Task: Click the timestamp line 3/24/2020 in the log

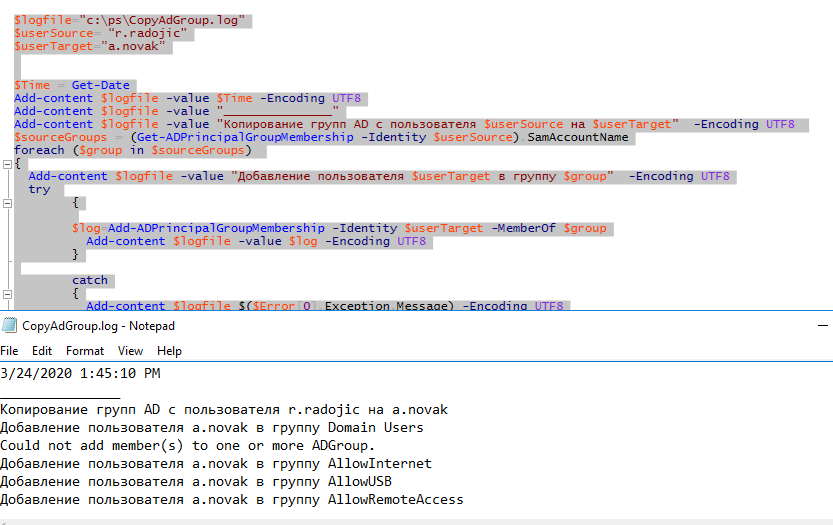Action: pyautogui.click(x=80, y=374)
